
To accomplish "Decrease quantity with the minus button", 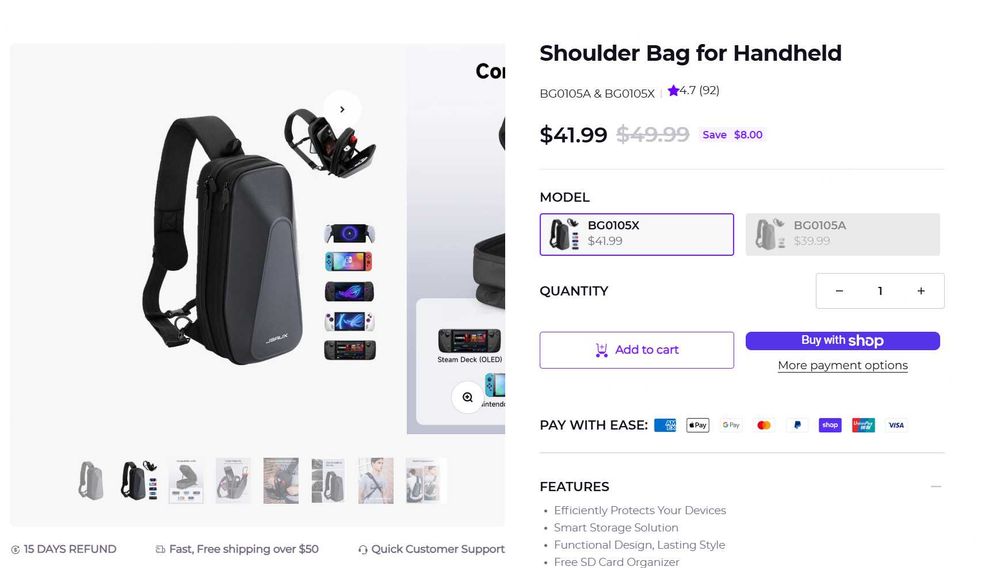I will pos(839,291).
